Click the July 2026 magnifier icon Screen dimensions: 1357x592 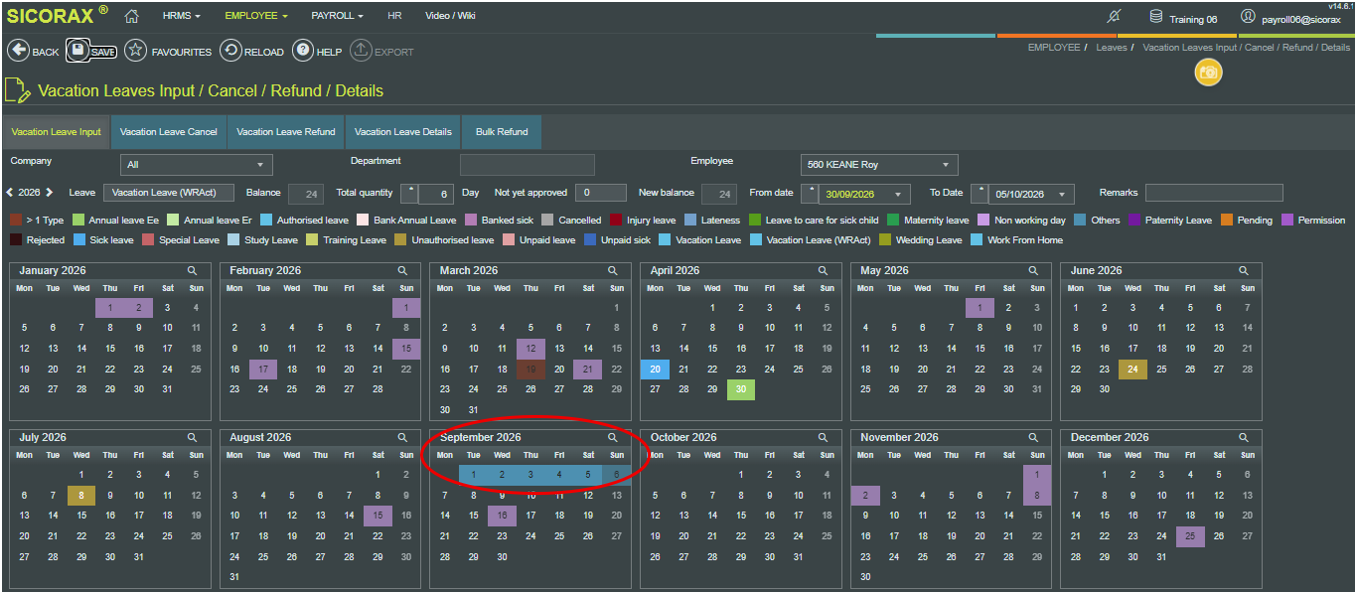click(x=191, y=437)
